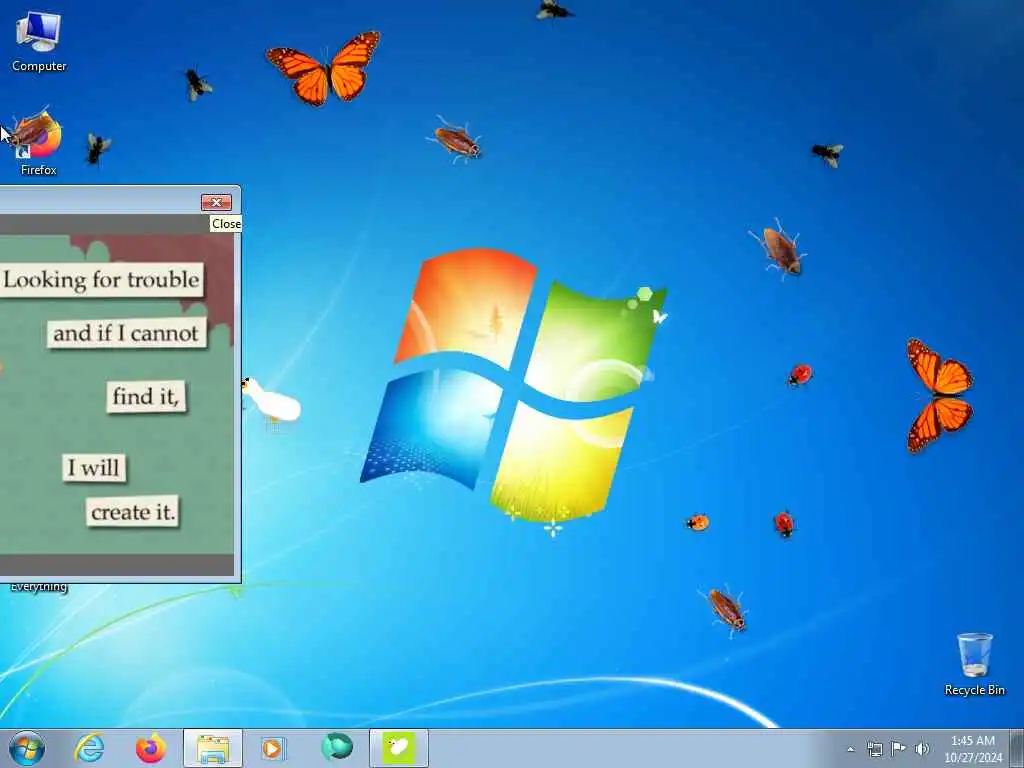1024x768 pixels.
Task: Click the "find it," note
Action: (x=146, y=396)
